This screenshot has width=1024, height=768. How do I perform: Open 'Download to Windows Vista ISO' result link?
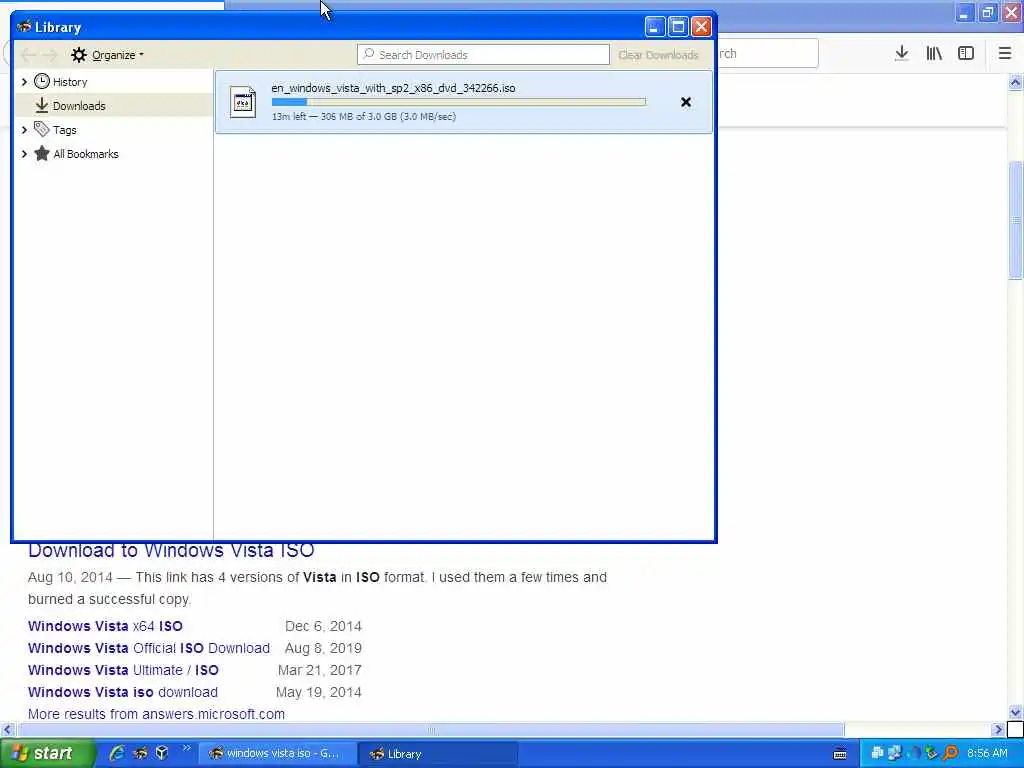(171, 551)
